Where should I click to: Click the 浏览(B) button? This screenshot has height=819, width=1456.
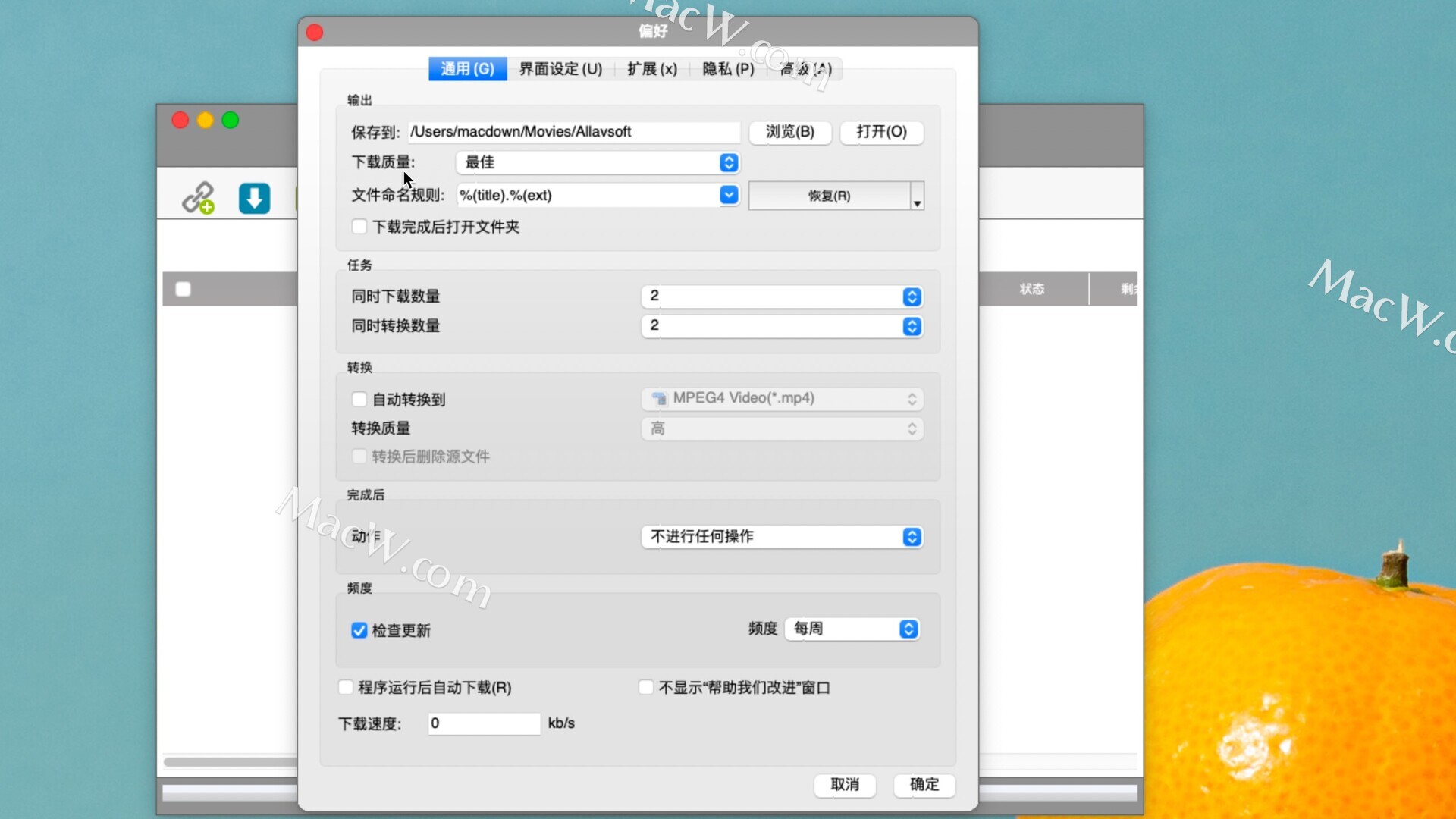coord(790,132)
